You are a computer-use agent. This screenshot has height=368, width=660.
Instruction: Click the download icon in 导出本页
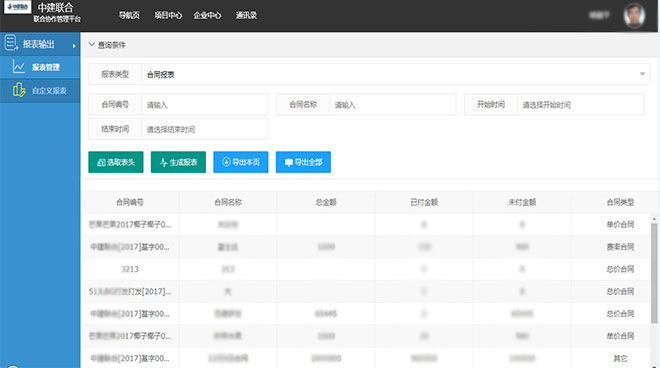(226, 162)
